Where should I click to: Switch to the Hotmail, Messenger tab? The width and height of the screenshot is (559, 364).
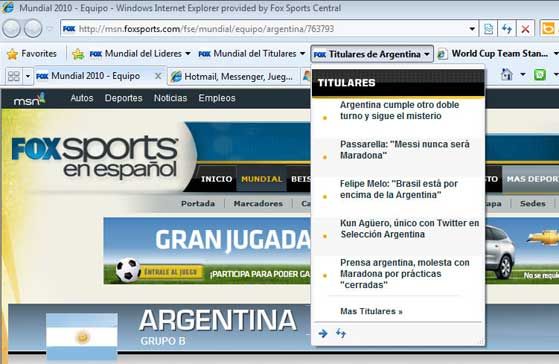click(x=234, y=76)
